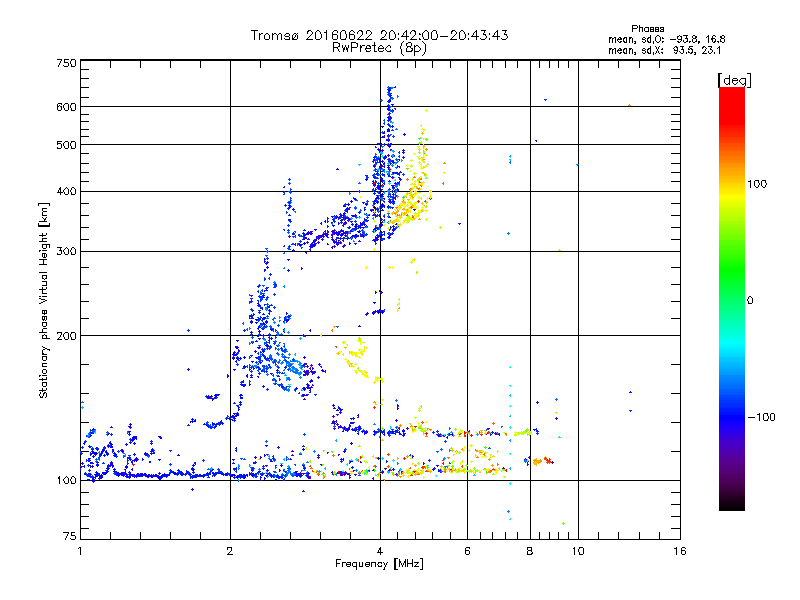This screenshot has height=600, width=800.
Task: Click the plot title 'Tromsø 20160622 20:42:00-20:43:43'
Action: point(379,35)
